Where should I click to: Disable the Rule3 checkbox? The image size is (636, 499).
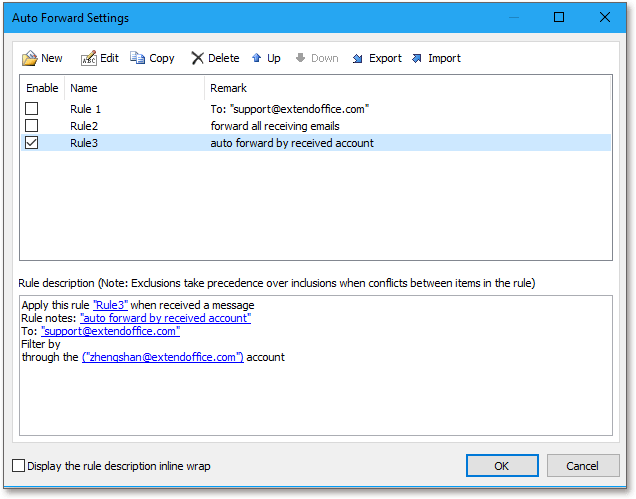coord(32,143)
